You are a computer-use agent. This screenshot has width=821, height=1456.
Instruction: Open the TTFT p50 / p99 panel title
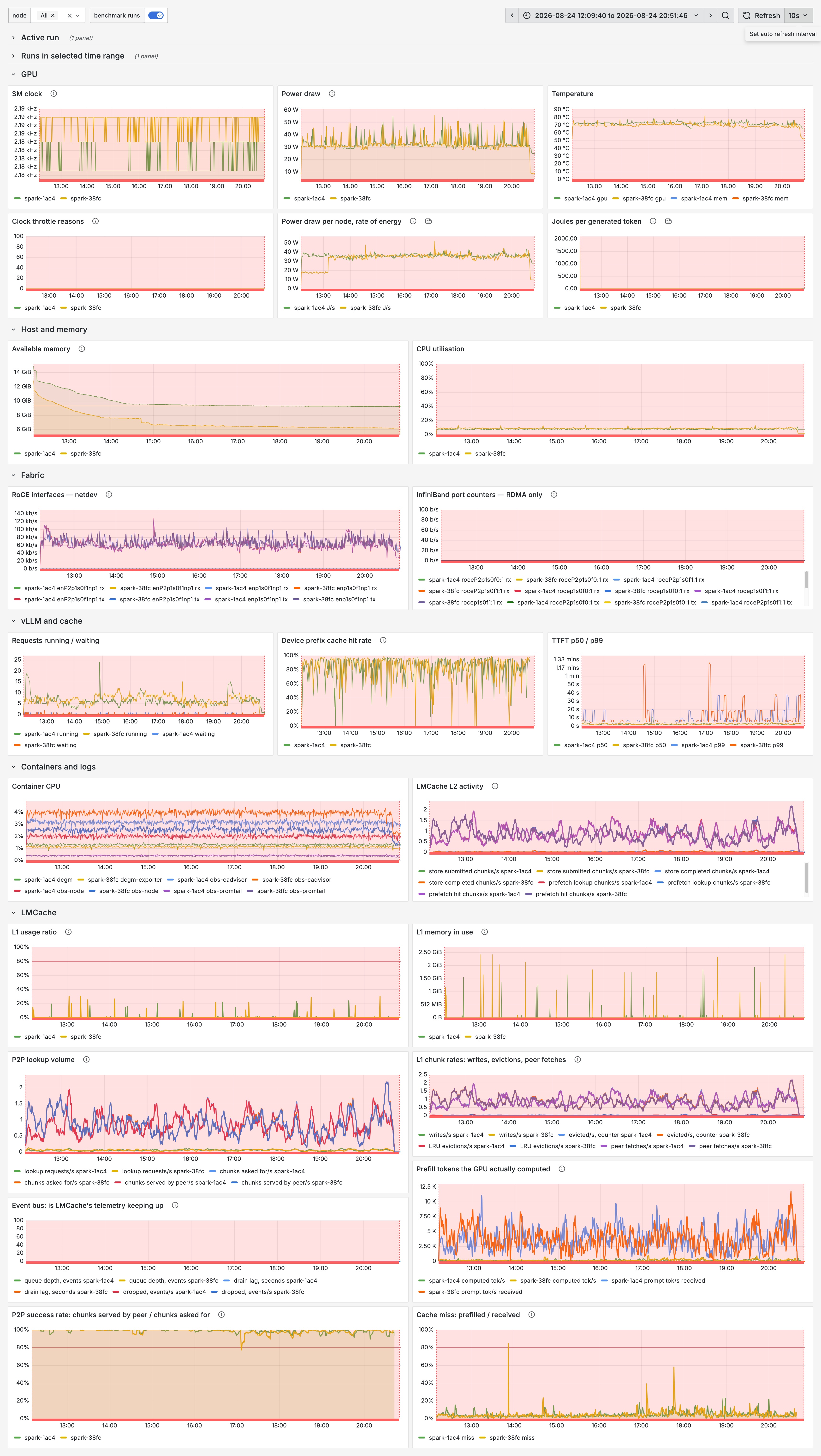coord(577,641)
